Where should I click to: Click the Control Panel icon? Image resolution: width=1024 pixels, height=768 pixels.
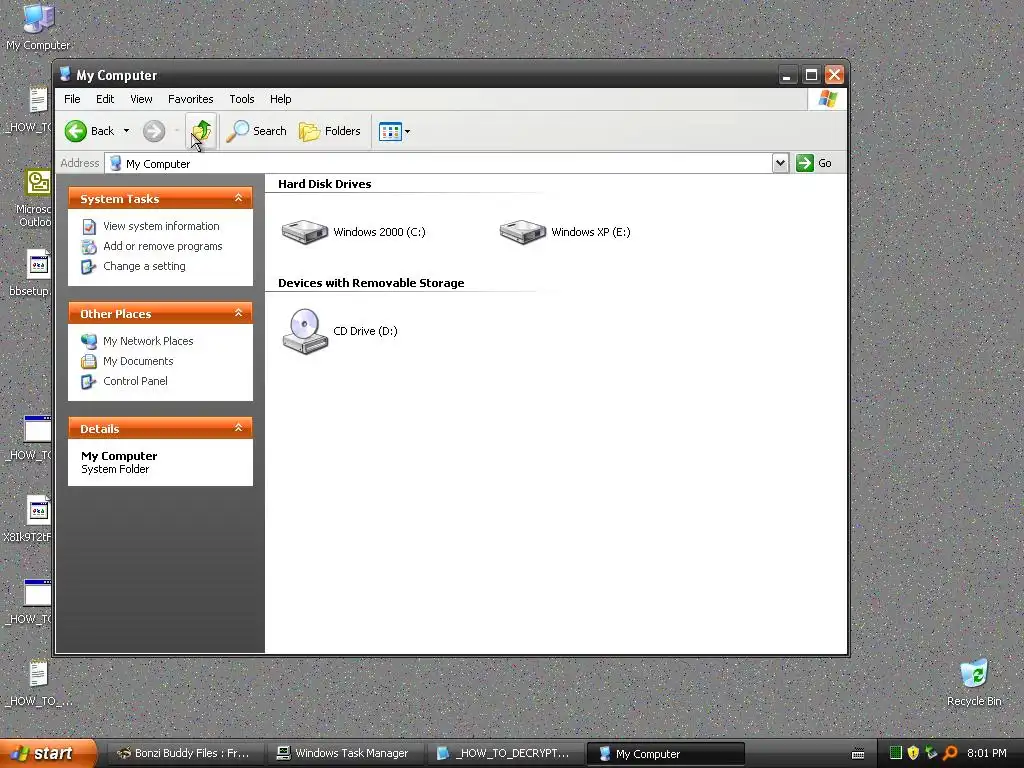click(x=89, y=381)
